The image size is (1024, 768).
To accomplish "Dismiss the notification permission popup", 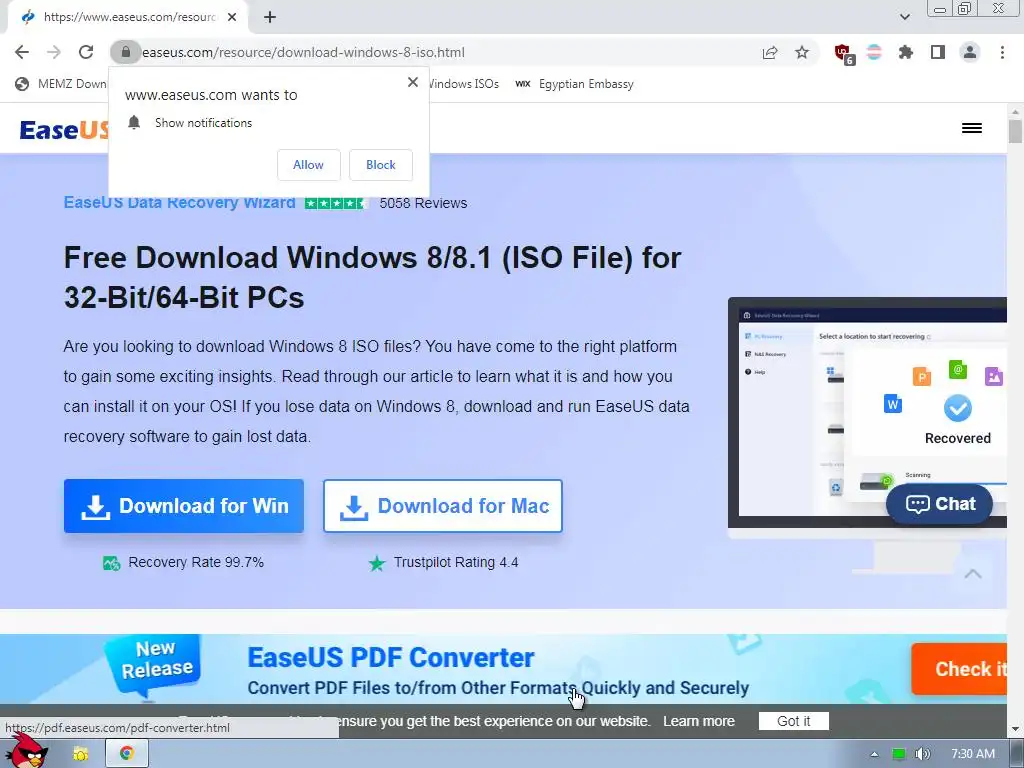I will point(413,82).
